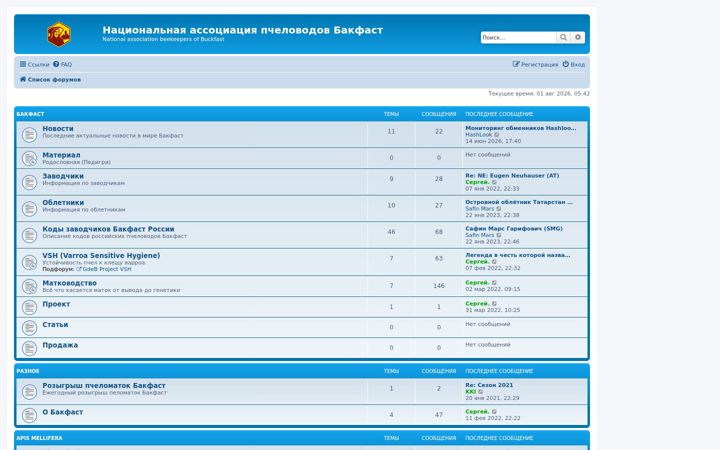This screenshot has width=720, height=450.
Task: View latest post icon in Коды заводчиков row
Action: (499, 235)
